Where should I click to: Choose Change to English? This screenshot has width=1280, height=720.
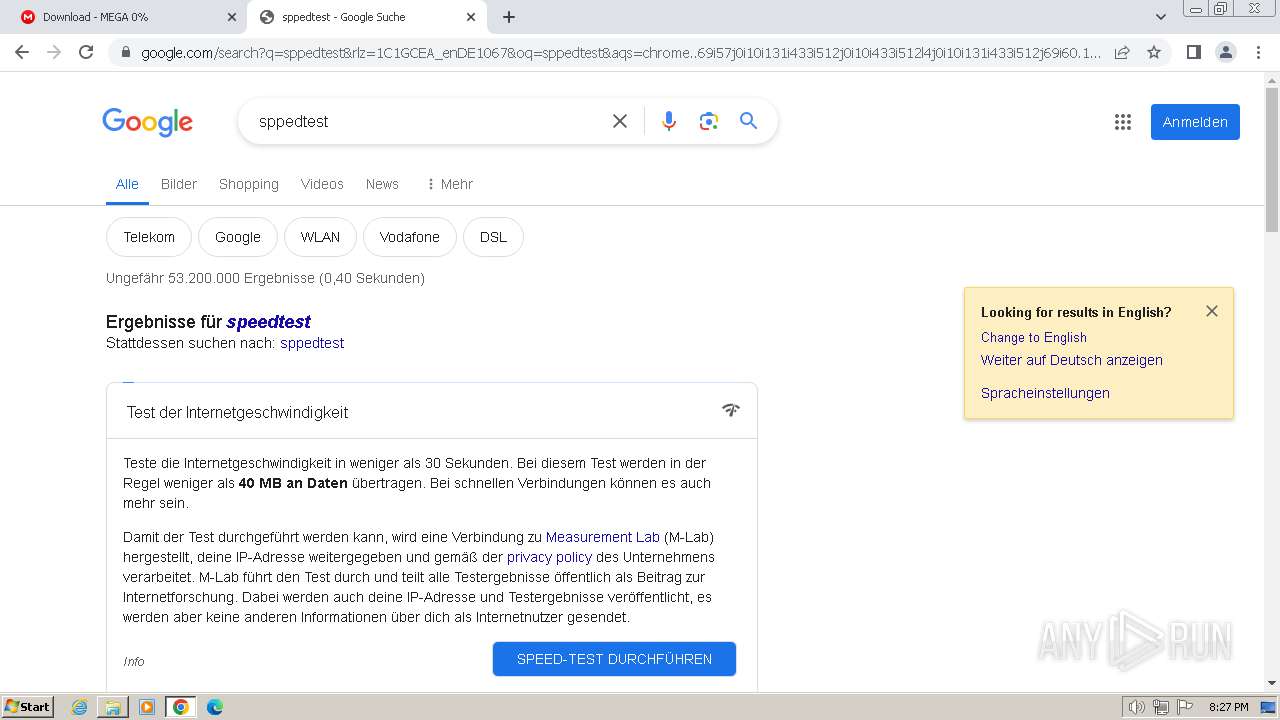1034,338
